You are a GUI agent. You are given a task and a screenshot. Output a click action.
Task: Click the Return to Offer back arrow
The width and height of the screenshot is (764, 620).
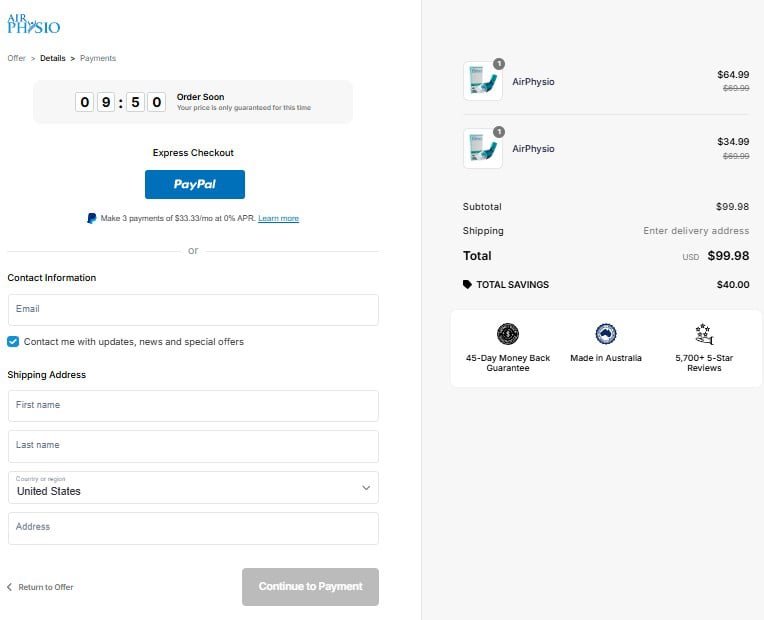(10, 587)
